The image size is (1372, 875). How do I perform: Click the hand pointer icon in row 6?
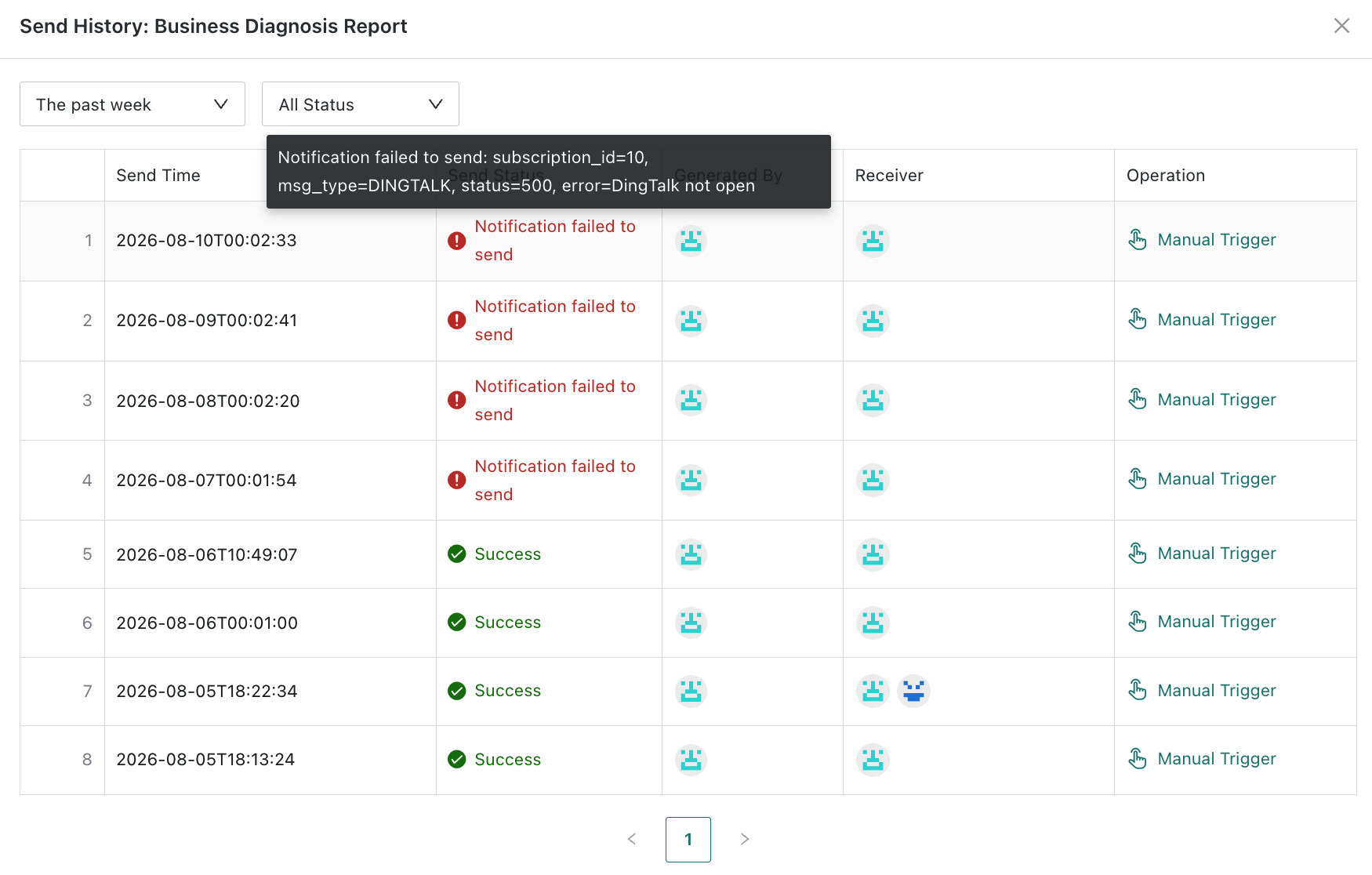(1138, 622)
